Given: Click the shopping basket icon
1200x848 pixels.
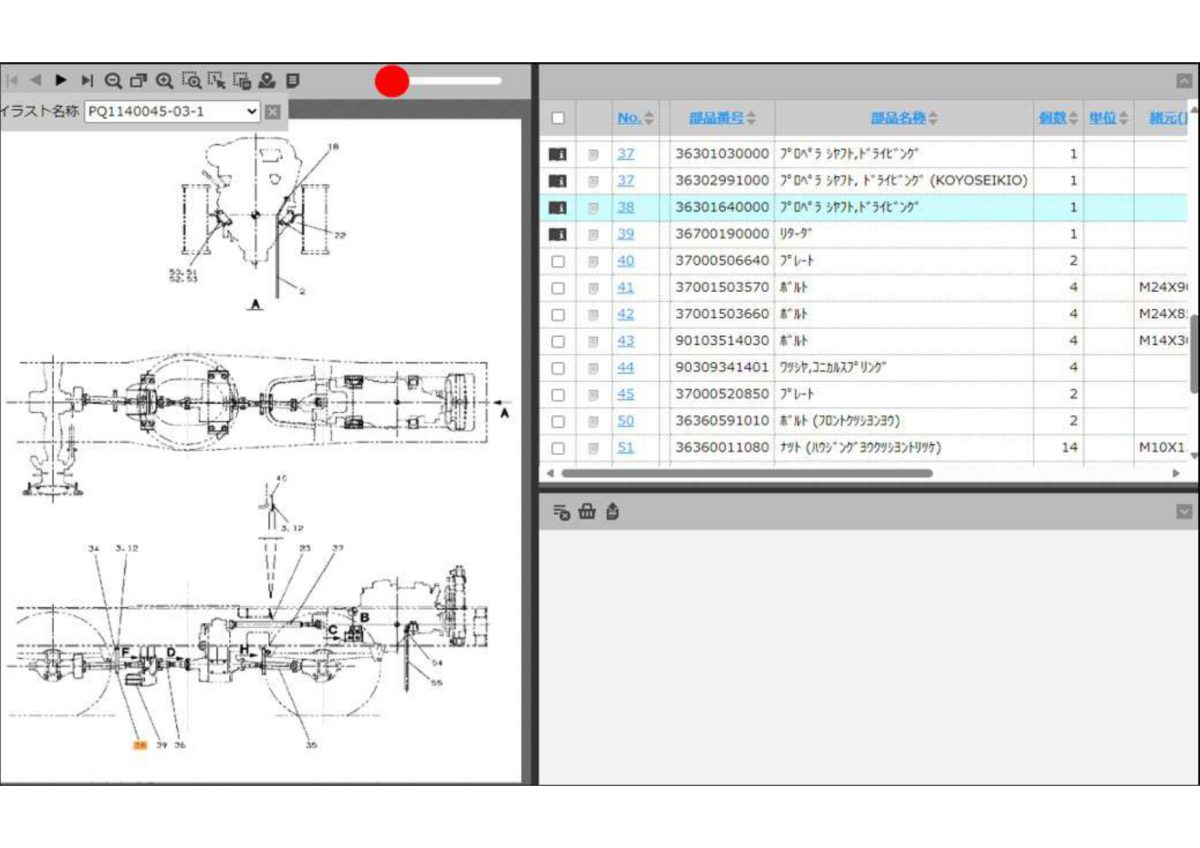Looking at the screenshot, I should click(x=587, y=512).
